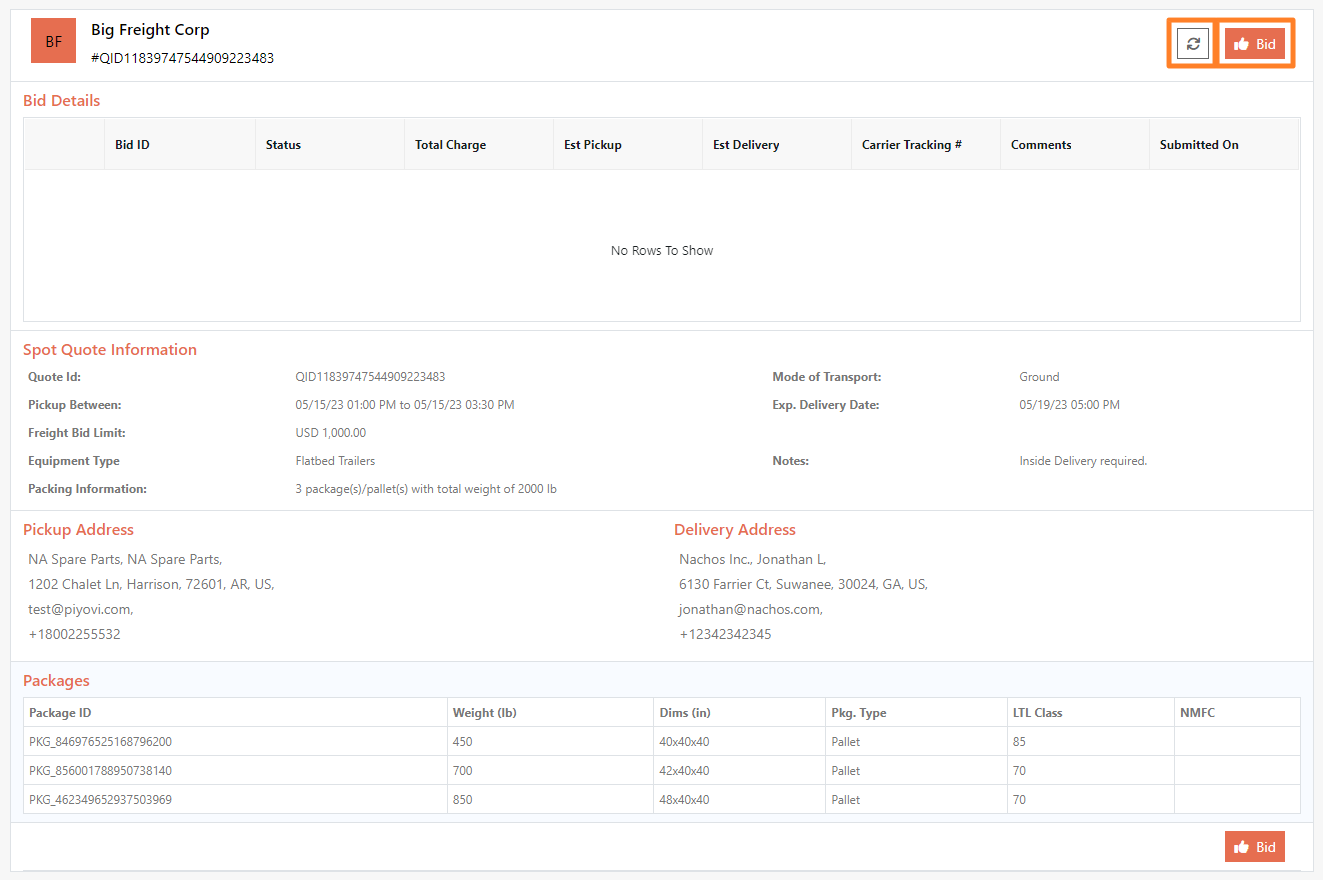Click the LTL Class value 85
The image size is (1323, 880).
coord(1019,742)
